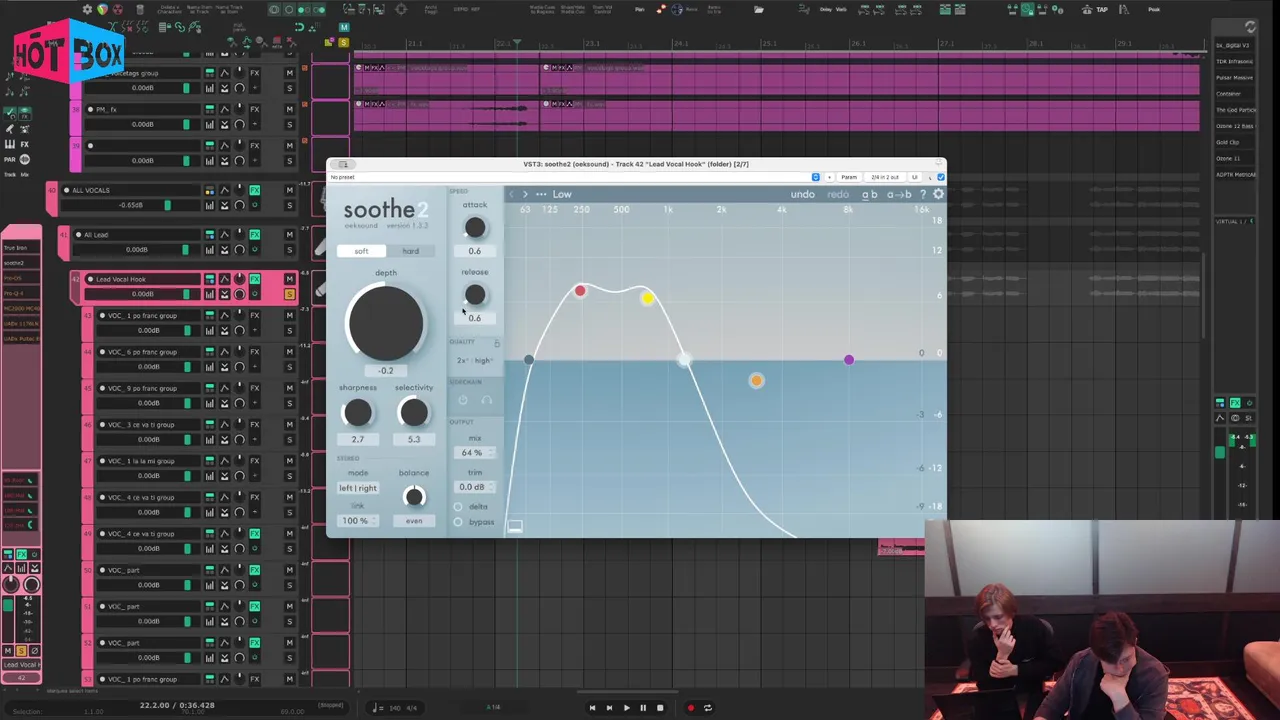The image size is (1280, 720).
Task: Open soothe2 help question mark
Action: pyautogui.click(x=922, y=194)
